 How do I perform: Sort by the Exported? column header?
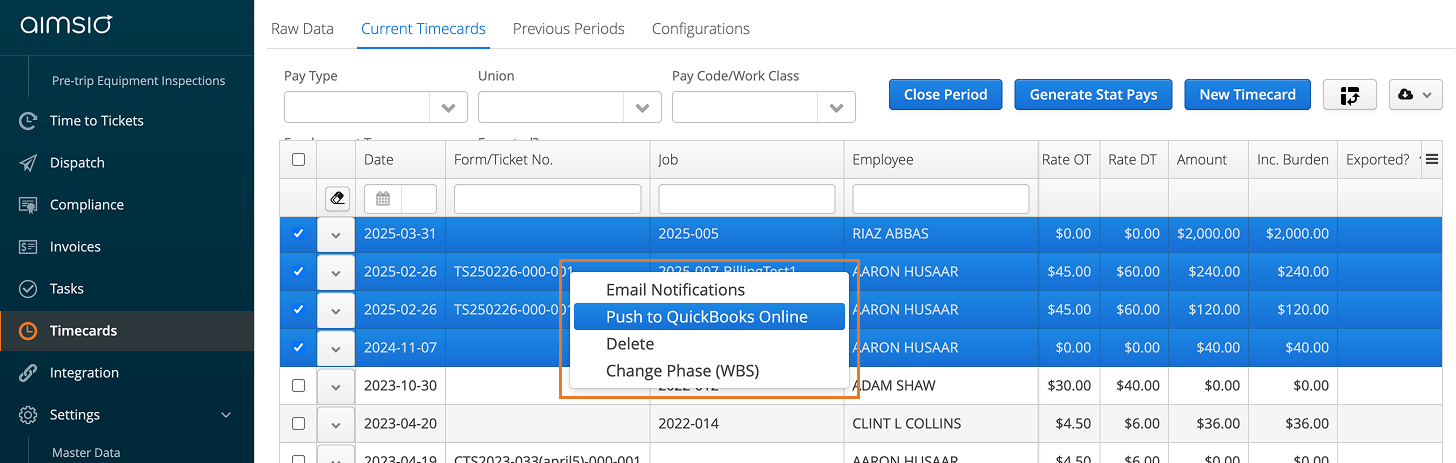pos(1378,160)
